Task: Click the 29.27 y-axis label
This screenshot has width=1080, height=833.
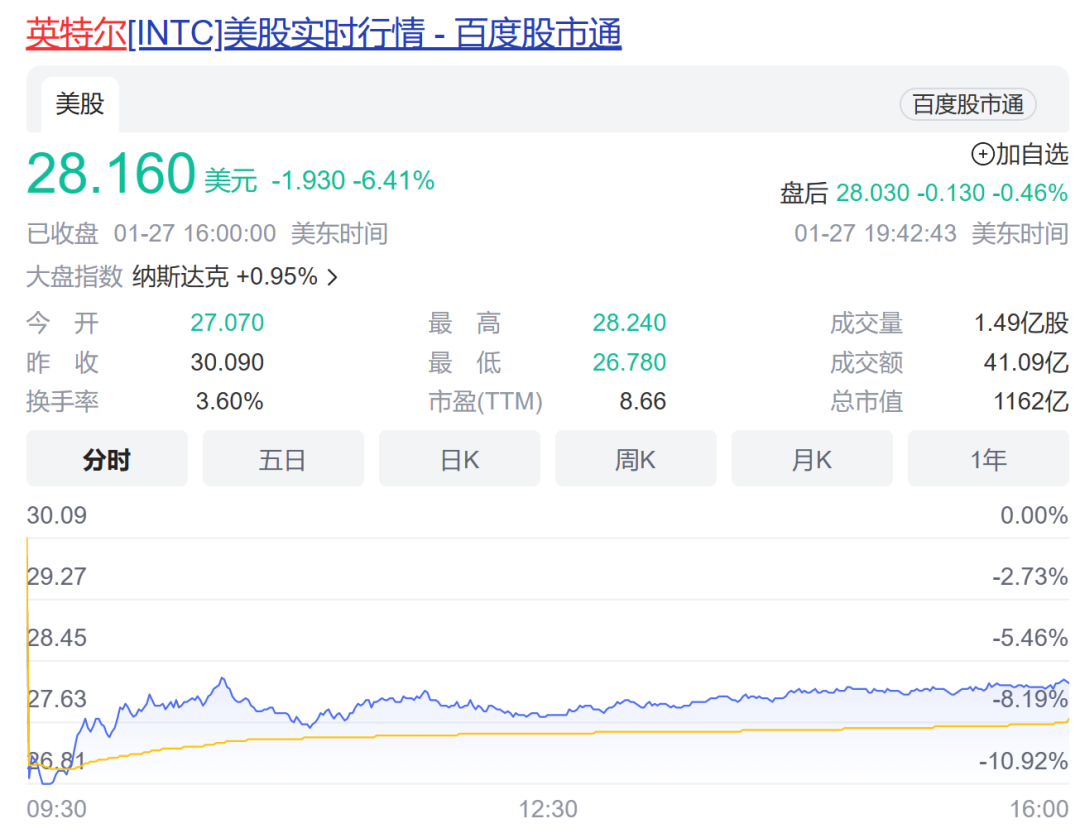Action: point(56,577)
